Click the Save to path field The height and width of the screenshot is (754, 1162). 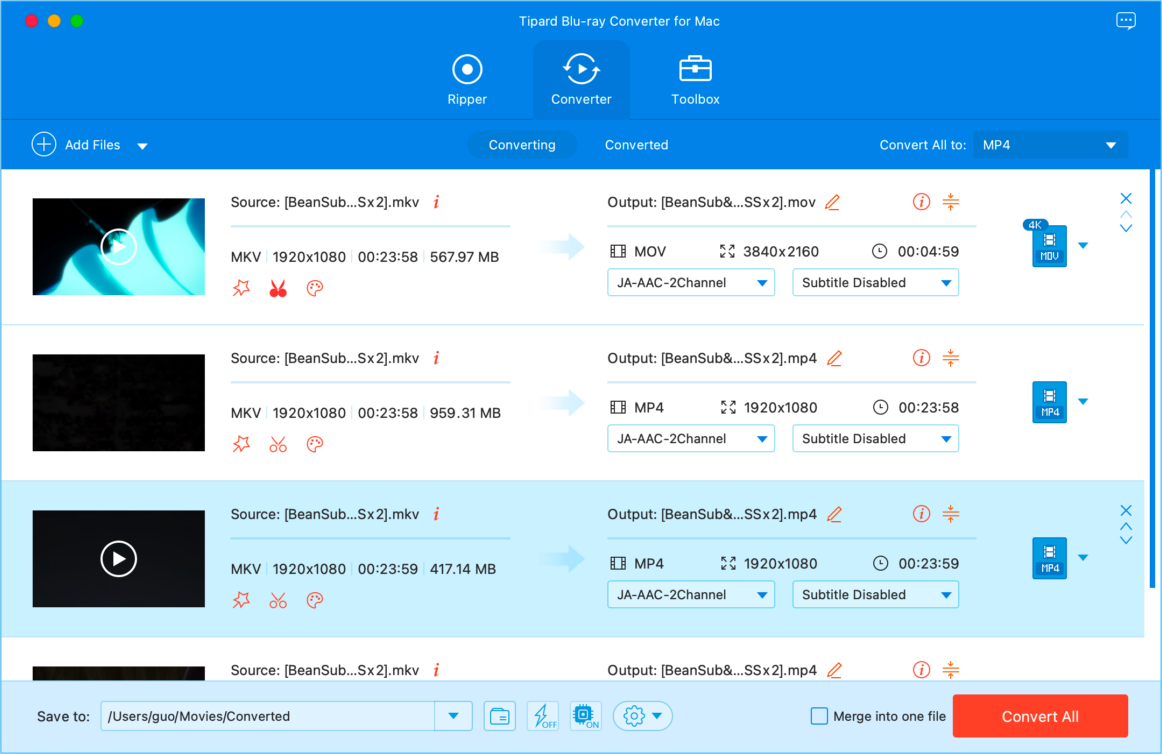tap(268, 716)
